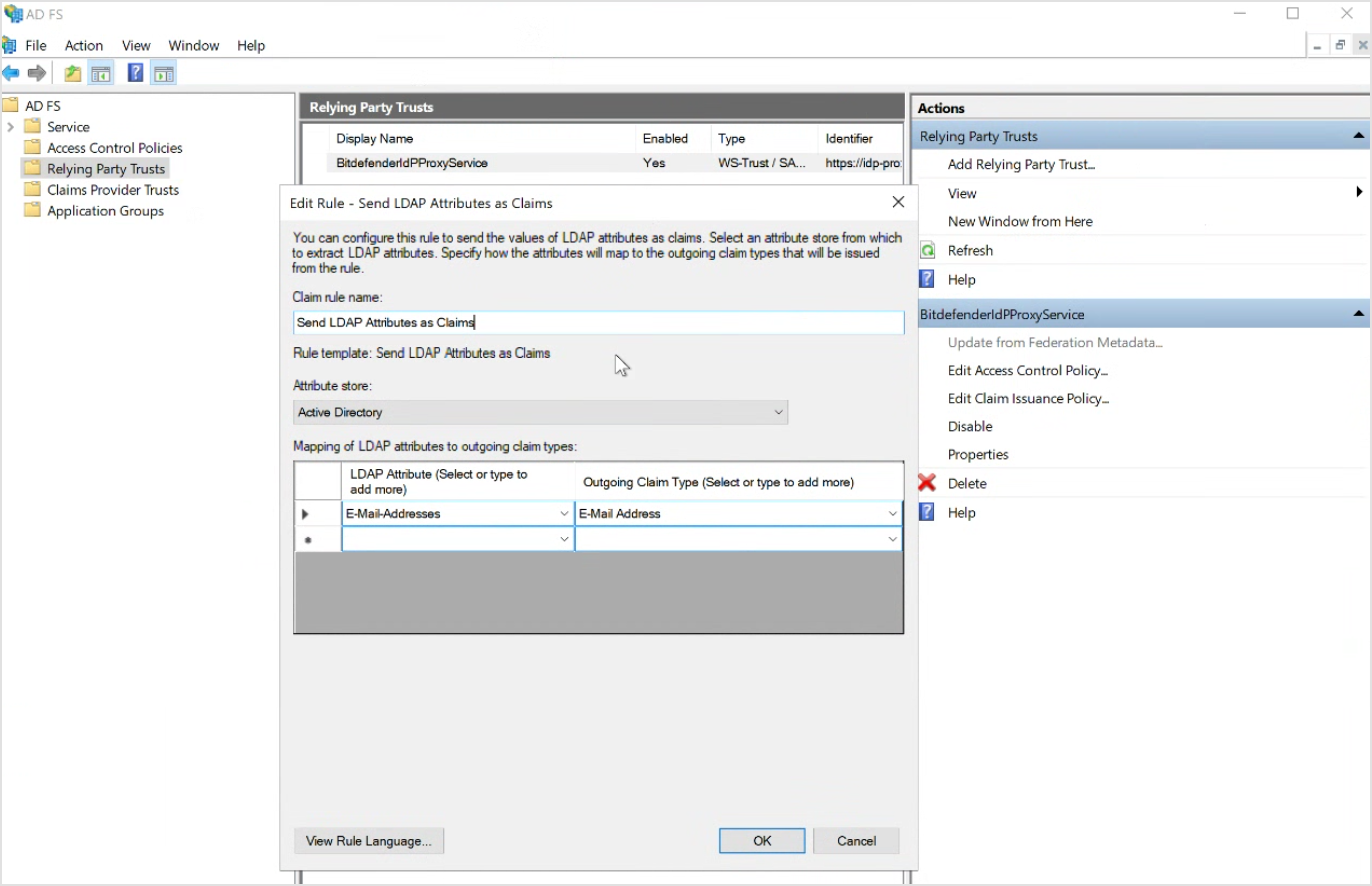Open the View menu
Image resolution: width=1372 pixels, height=886 pixels.
136,45
